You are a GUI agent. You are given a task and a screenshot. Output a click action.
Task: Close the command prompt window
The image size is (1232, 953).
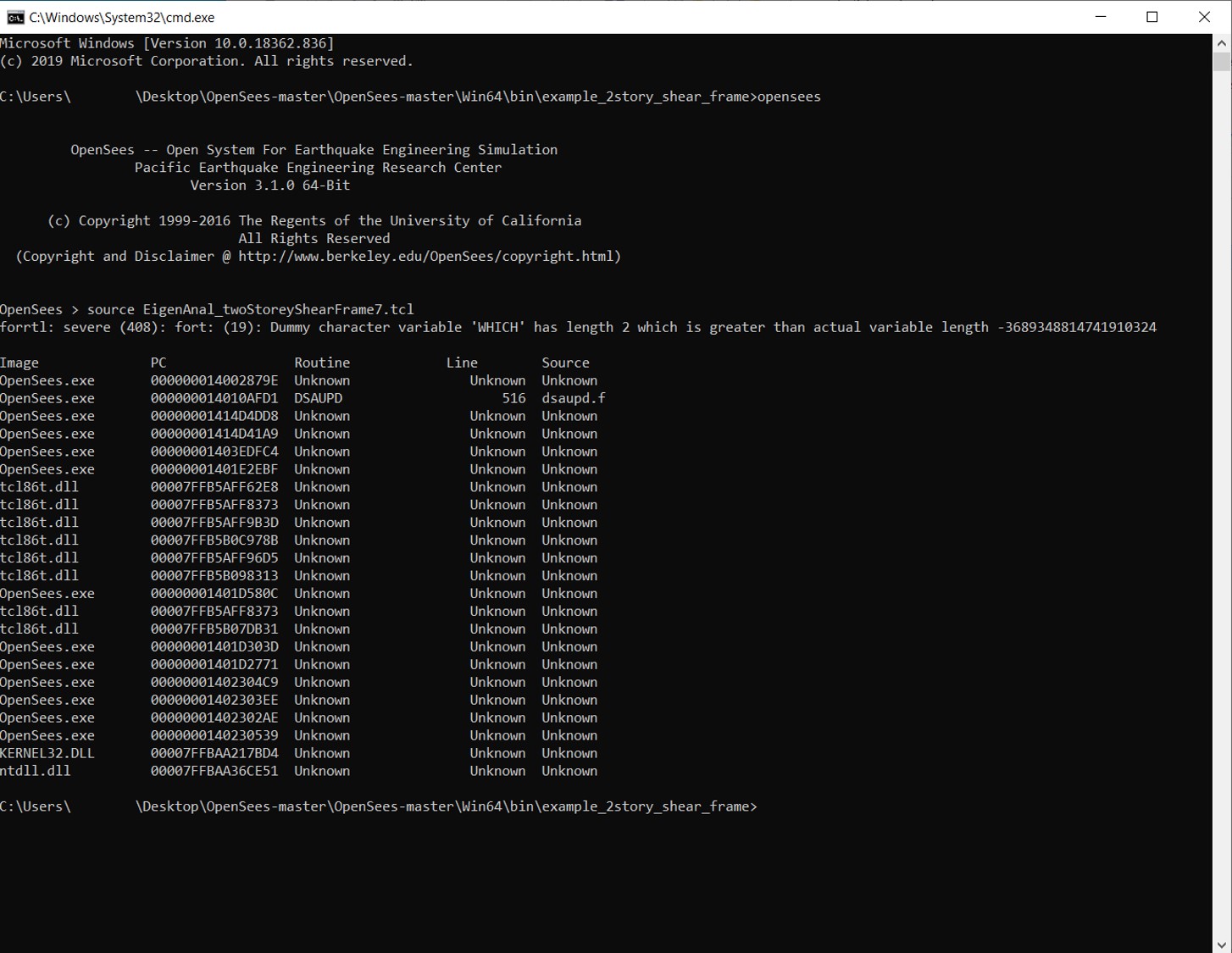click(1204, 16)
